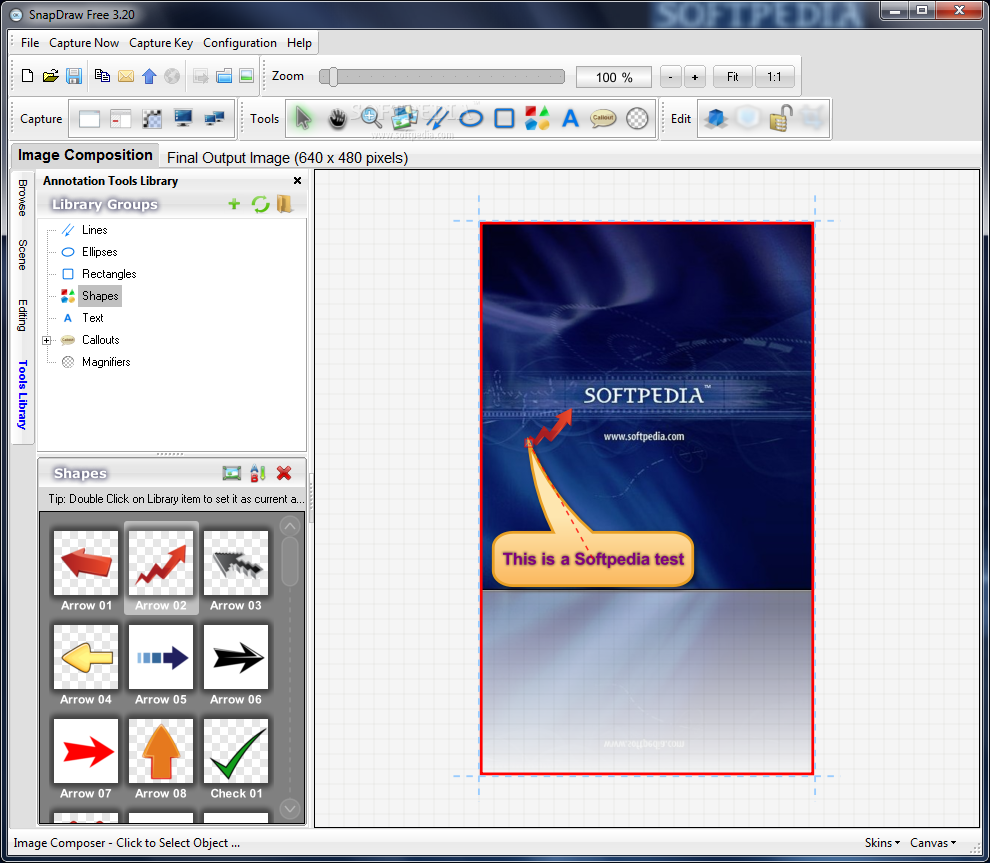Select Text in Library Groups
This screenshot has width=990, height=863.
(x=92, y=318)
